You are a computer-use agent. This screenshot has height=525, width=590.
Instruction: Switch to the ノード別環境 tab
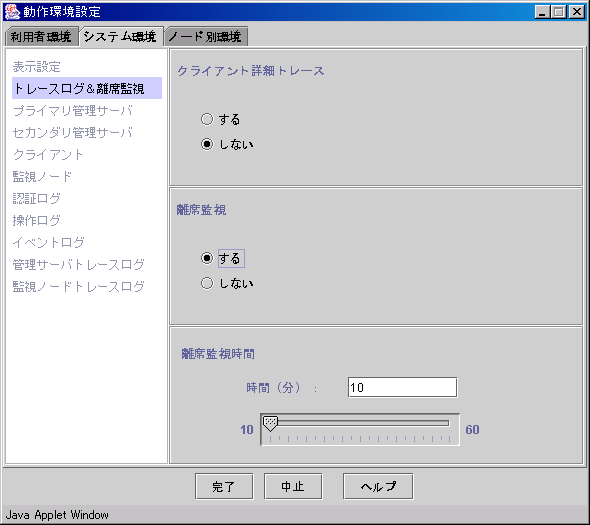pyautogui.click(x=205, y=37)
